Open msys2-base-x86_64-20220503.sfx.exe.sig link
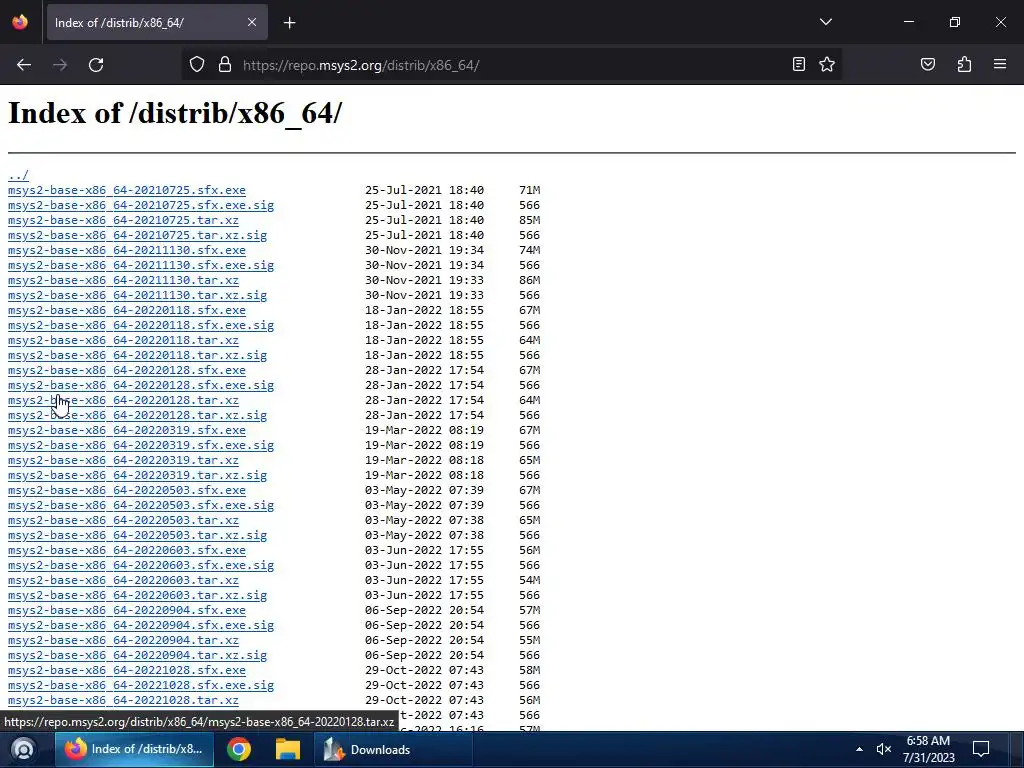This screenshot has width=1024, height=768. [x=141, y=505]
